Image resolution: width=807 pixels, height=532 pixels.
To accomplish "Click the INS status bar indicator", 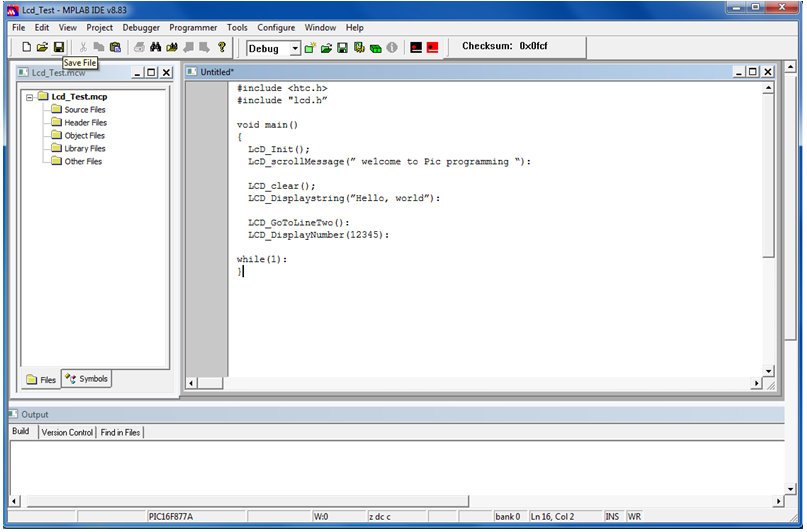I will (x=612, y=517).
